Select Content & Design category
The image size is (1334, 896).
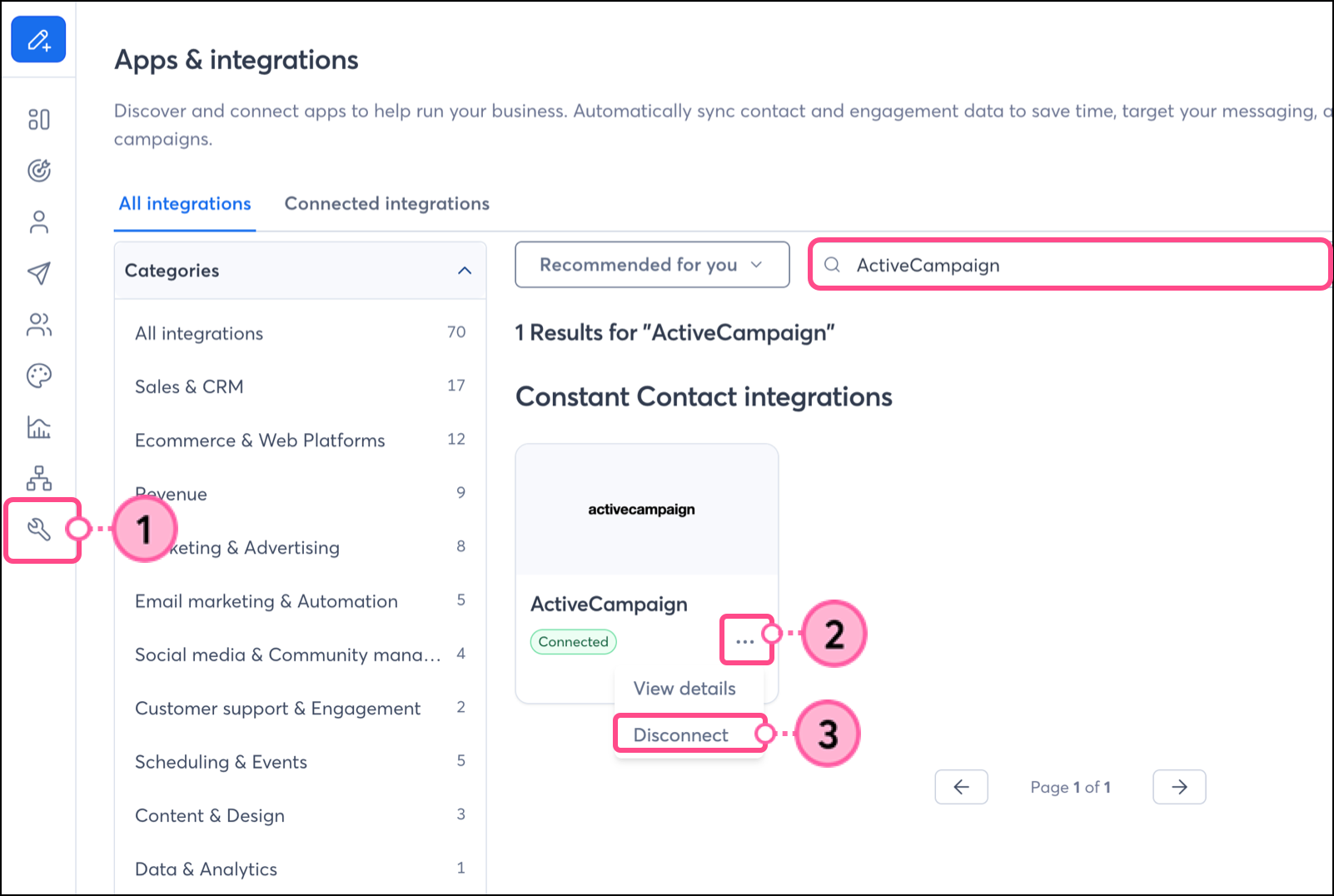tap(300, 815)
